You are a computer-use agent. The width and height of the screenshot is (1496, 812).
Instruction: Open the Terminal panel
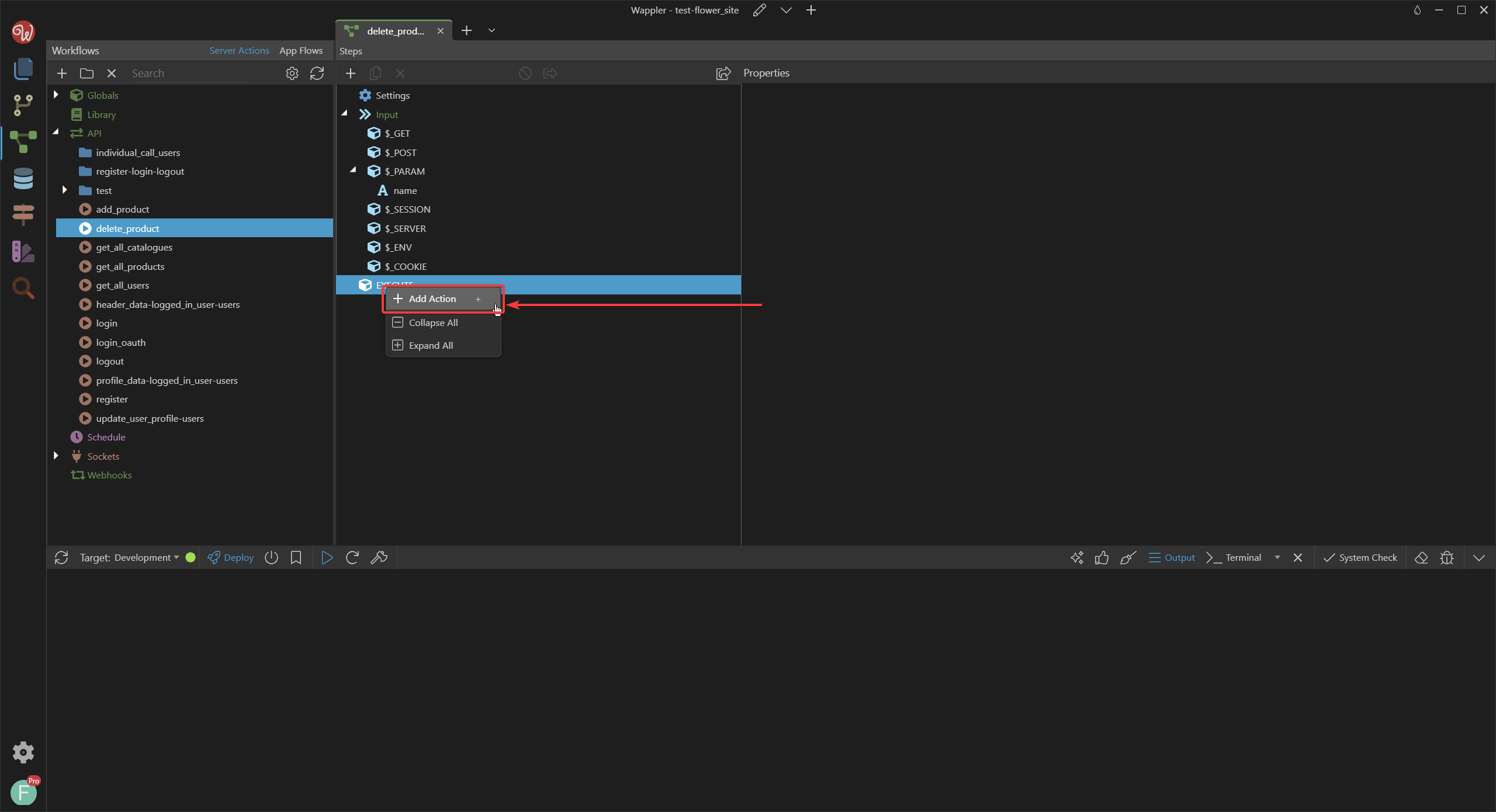point(1234,558)
